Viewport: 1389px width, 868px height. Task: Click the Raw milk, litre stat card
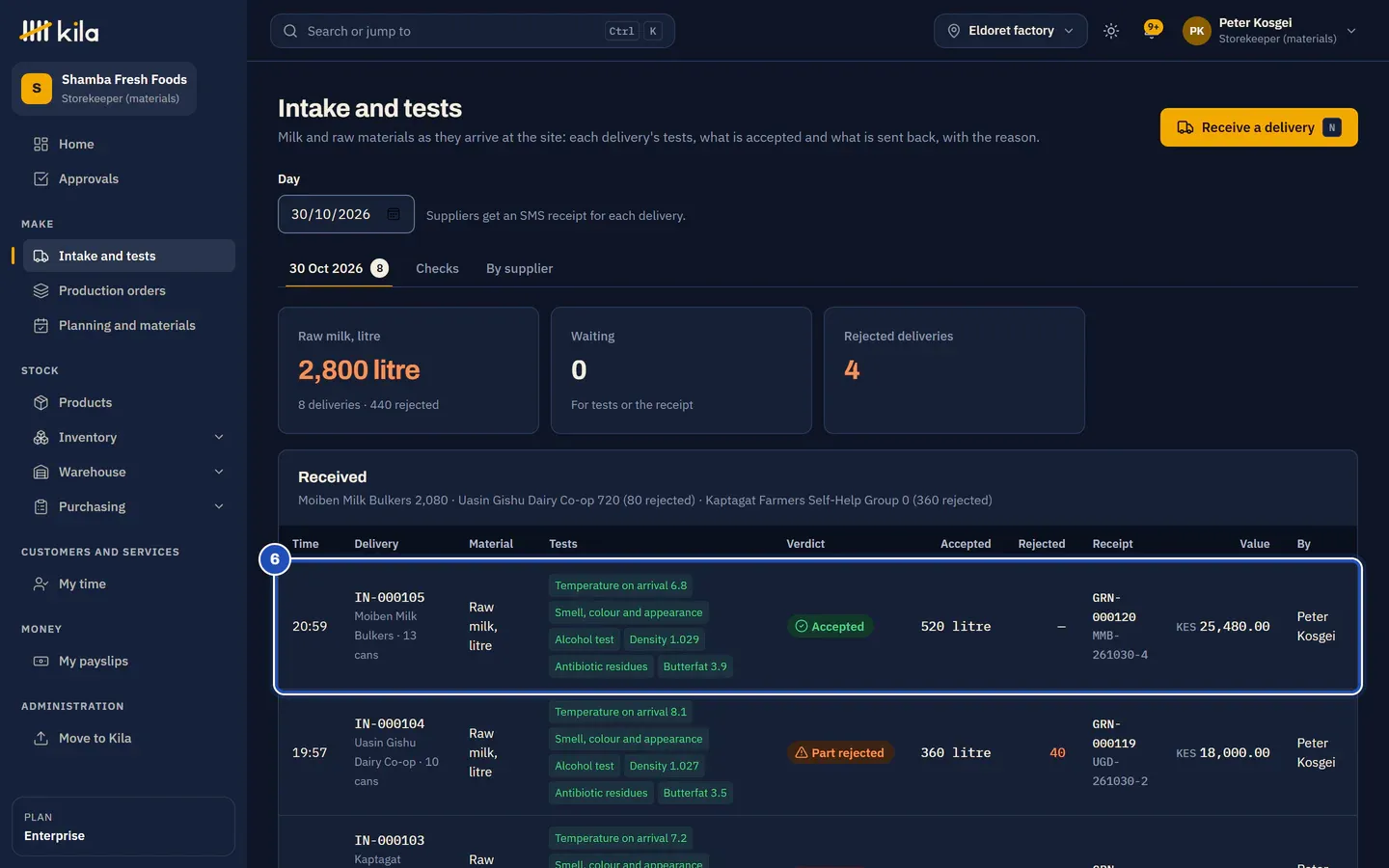point(408,370)
